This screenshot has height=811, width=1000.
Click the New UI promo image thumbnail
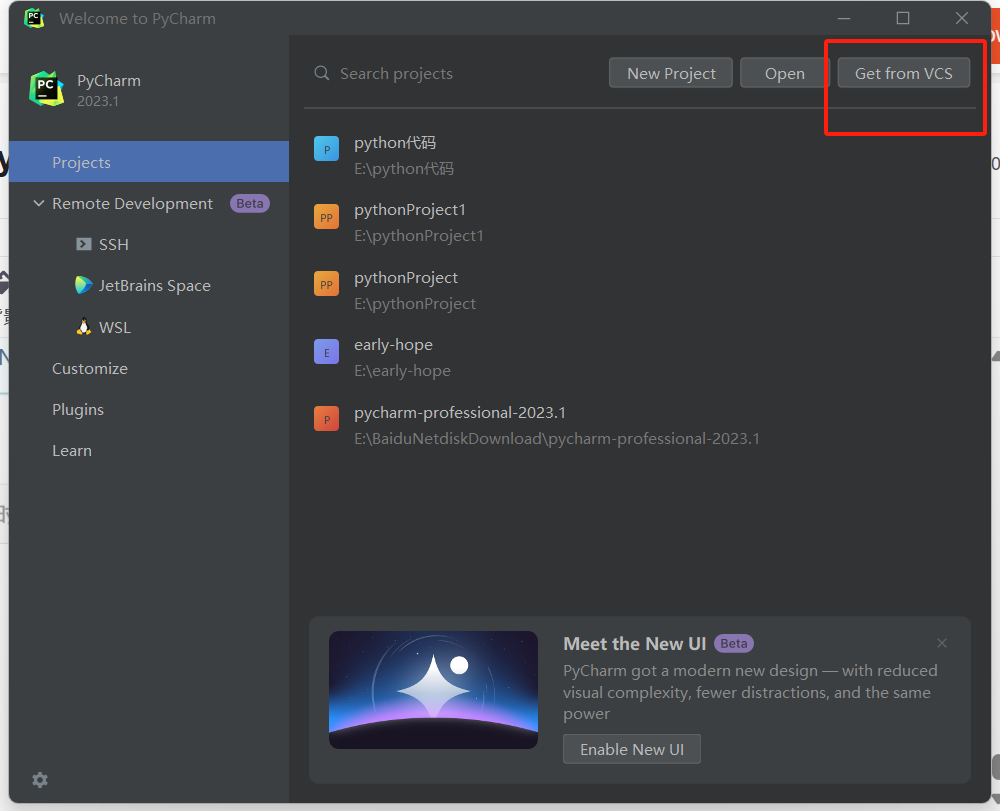433,690
